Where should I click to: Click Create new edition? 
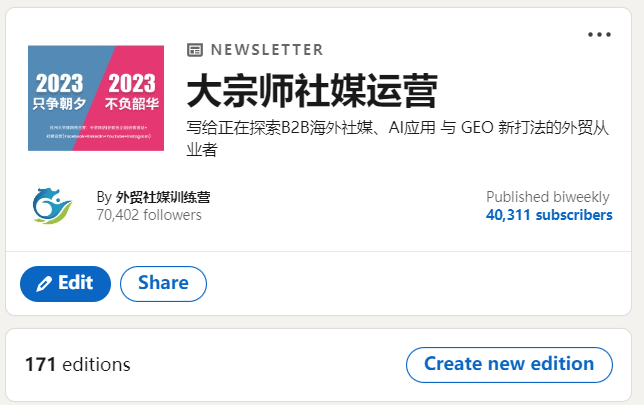(509, 364)
